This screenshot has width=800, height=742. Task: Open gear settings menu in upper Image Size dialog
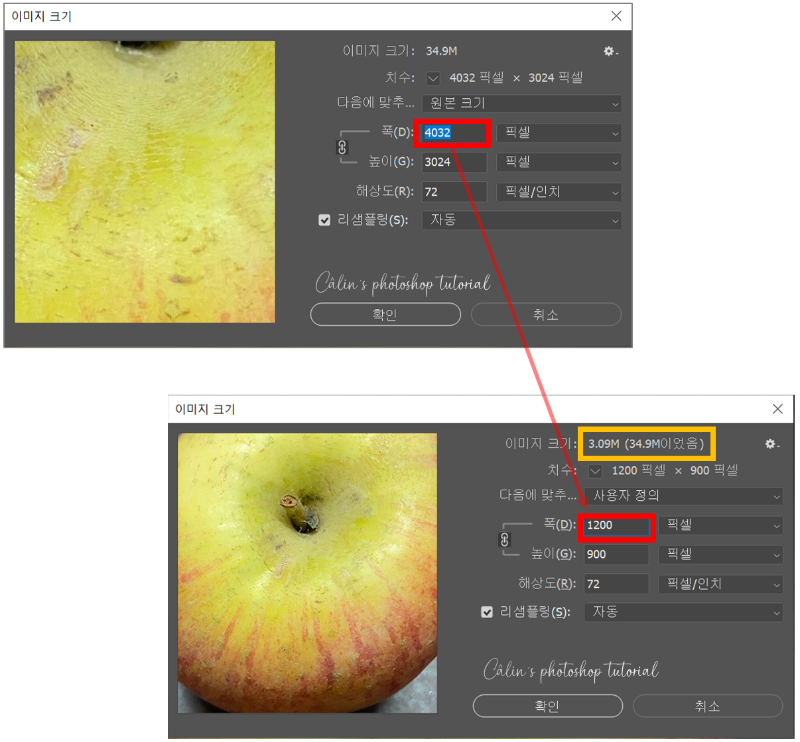point(610,51)
